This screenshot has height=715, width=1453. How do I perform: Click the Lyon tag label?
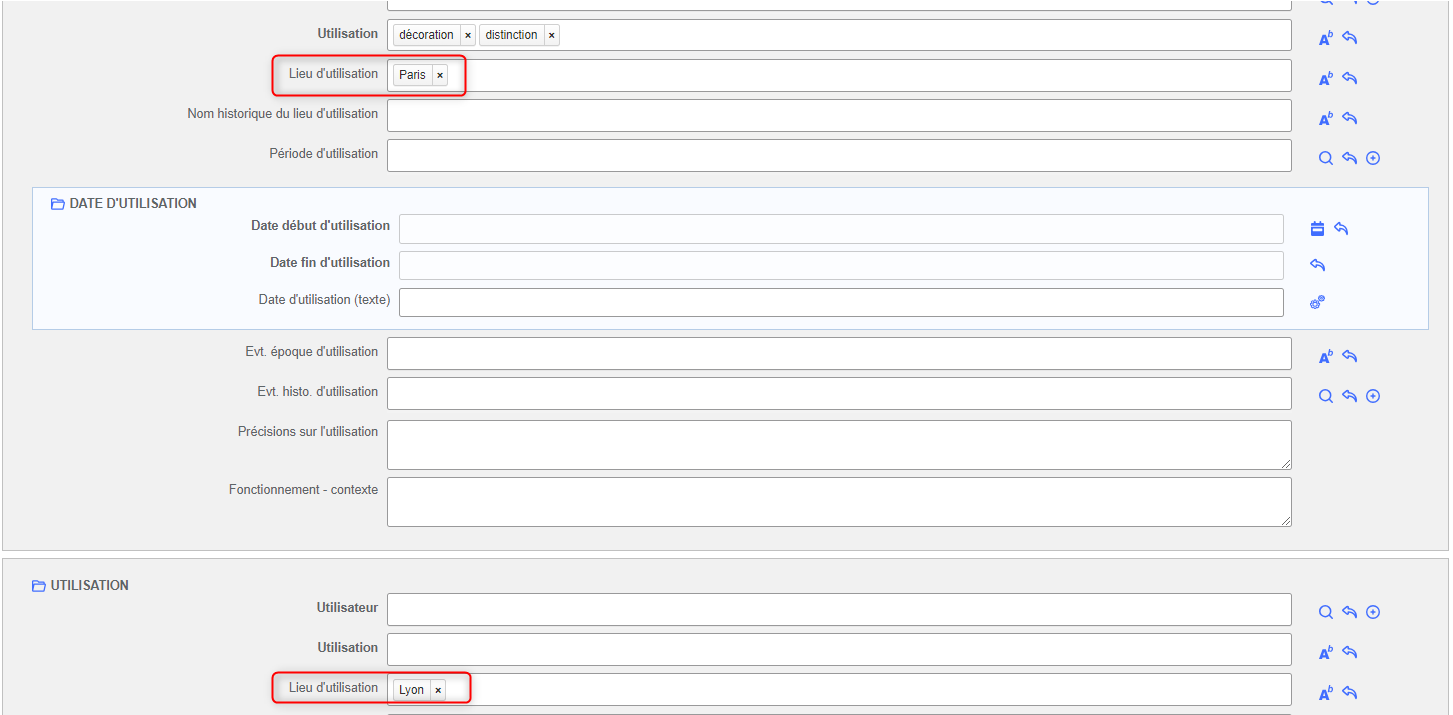(x=411, y=690)
